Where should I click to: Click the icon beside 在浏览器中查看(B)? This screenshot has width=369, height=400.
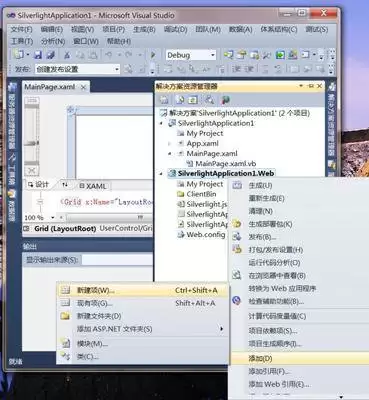(x=237, y=275)
